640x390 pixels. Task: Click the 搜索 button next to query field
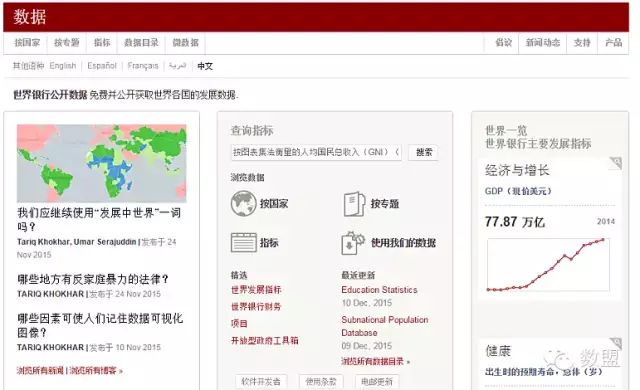(x=423, y=152)
